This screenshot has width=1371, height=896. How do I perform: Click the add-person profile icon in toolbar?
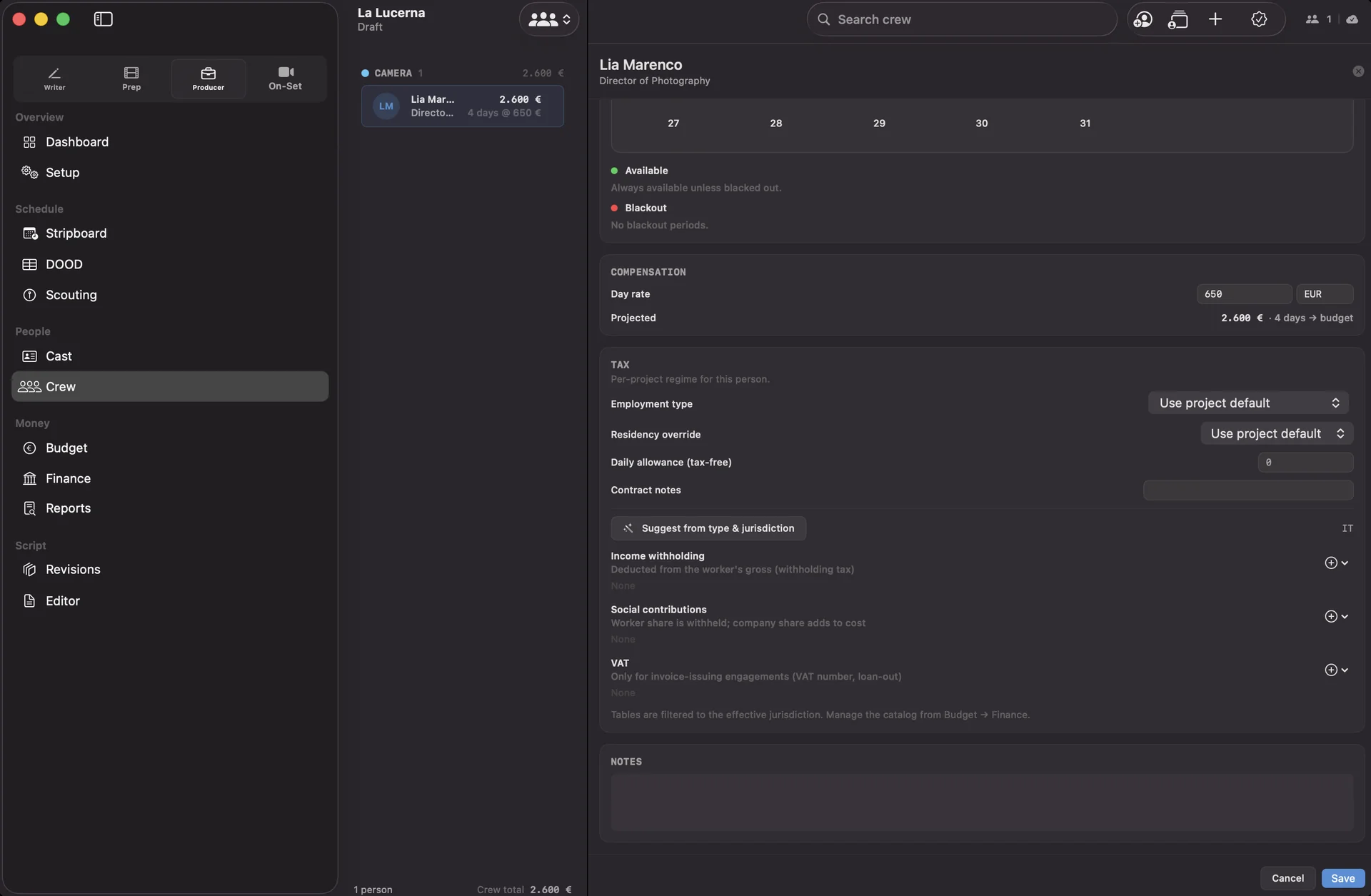pos(1142,19)
